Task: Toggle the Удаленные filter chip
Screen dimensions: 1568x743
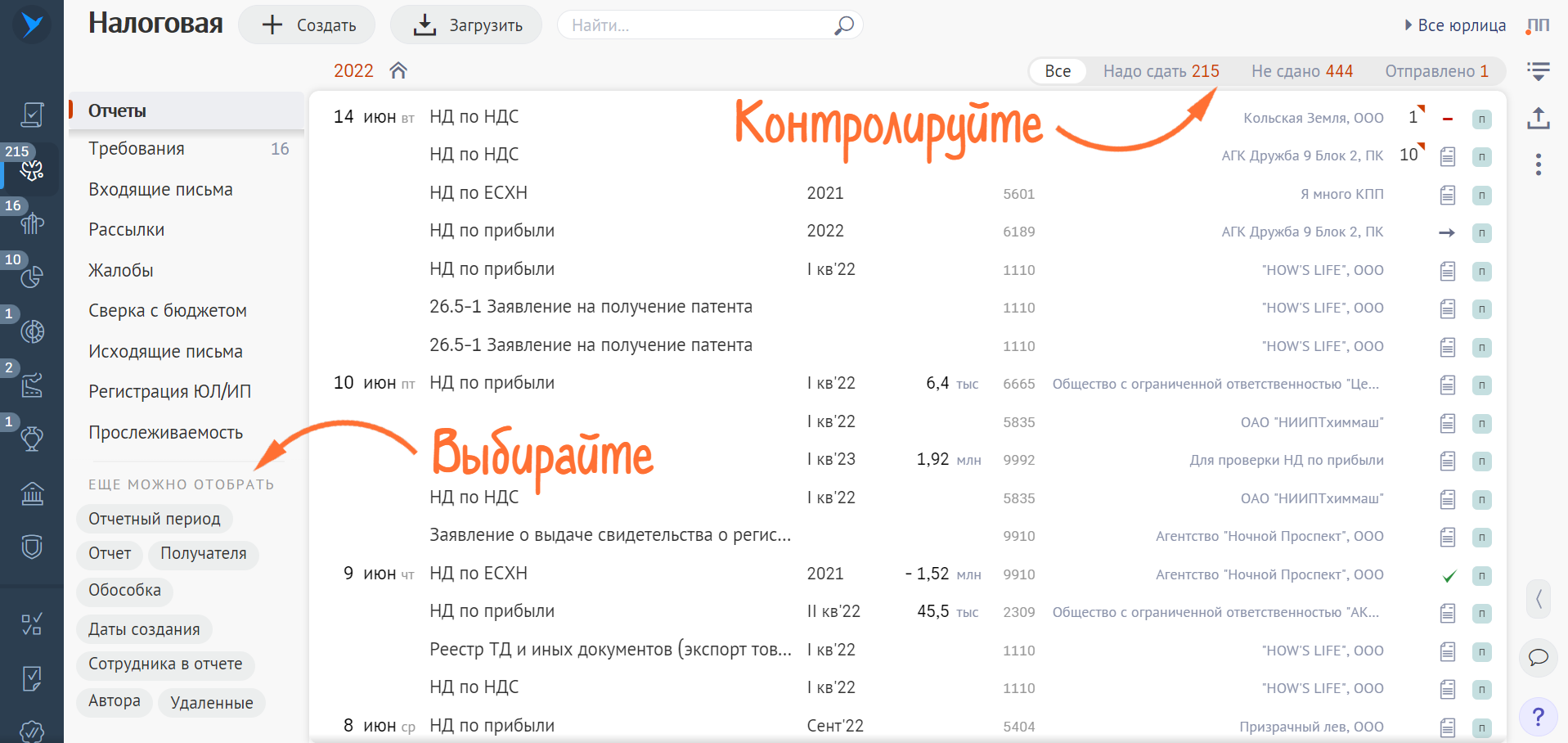Action: tap(212, 703)
